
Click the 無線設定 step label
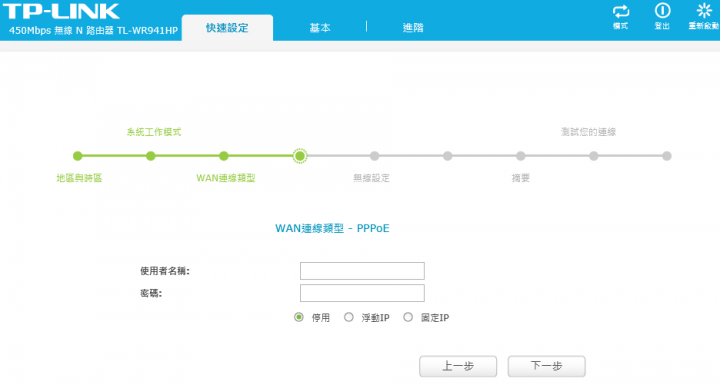(x=371, y=178)
